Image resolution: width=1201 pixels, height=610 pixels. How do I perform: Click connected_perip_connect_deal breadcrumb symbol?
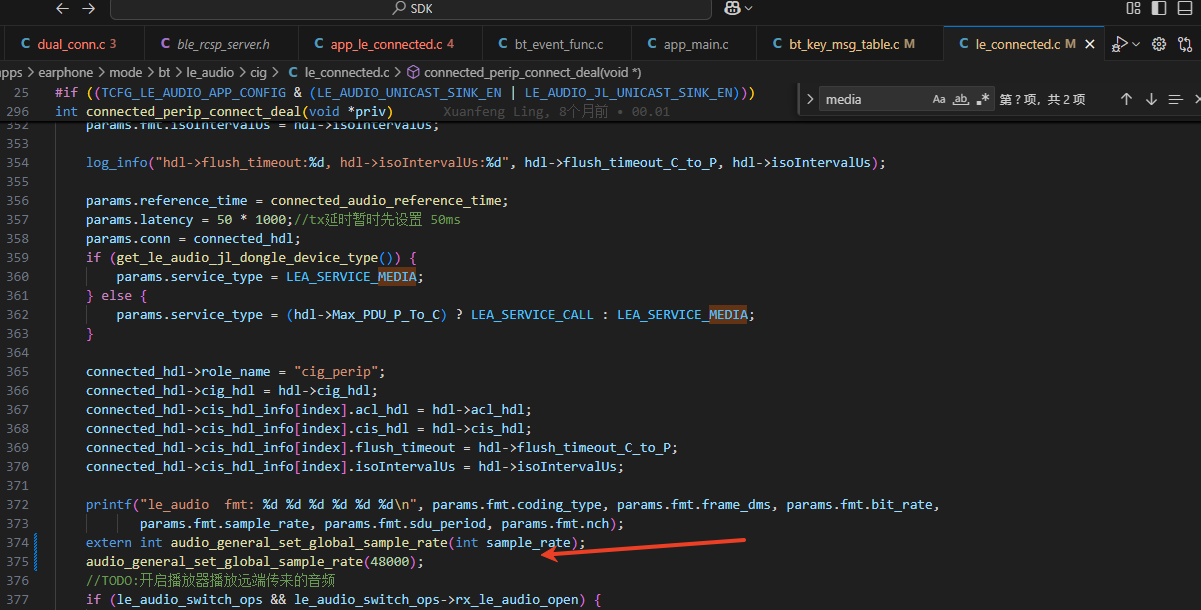(x=533, y=72)
